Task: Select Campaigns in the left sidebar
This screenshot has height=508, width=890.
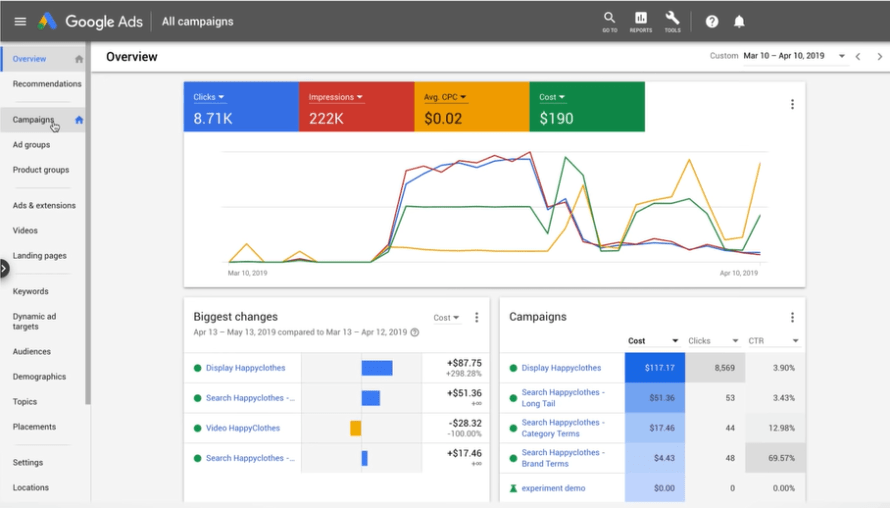Action: [x=33, y=120]
